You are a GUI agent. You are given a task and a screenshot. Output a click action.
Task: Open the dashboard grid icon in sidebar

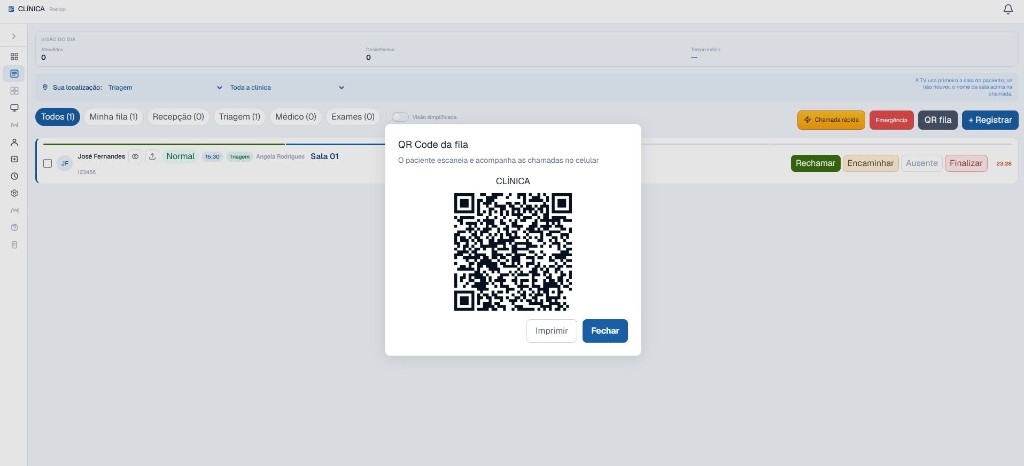point(14,57)
